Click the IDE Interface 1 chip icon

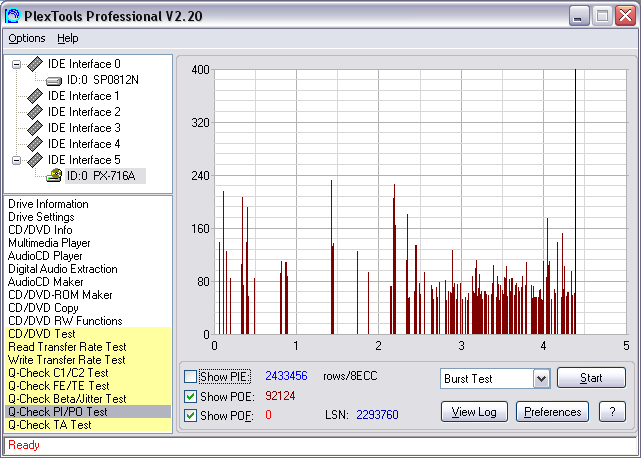click(x=35, y=96)
